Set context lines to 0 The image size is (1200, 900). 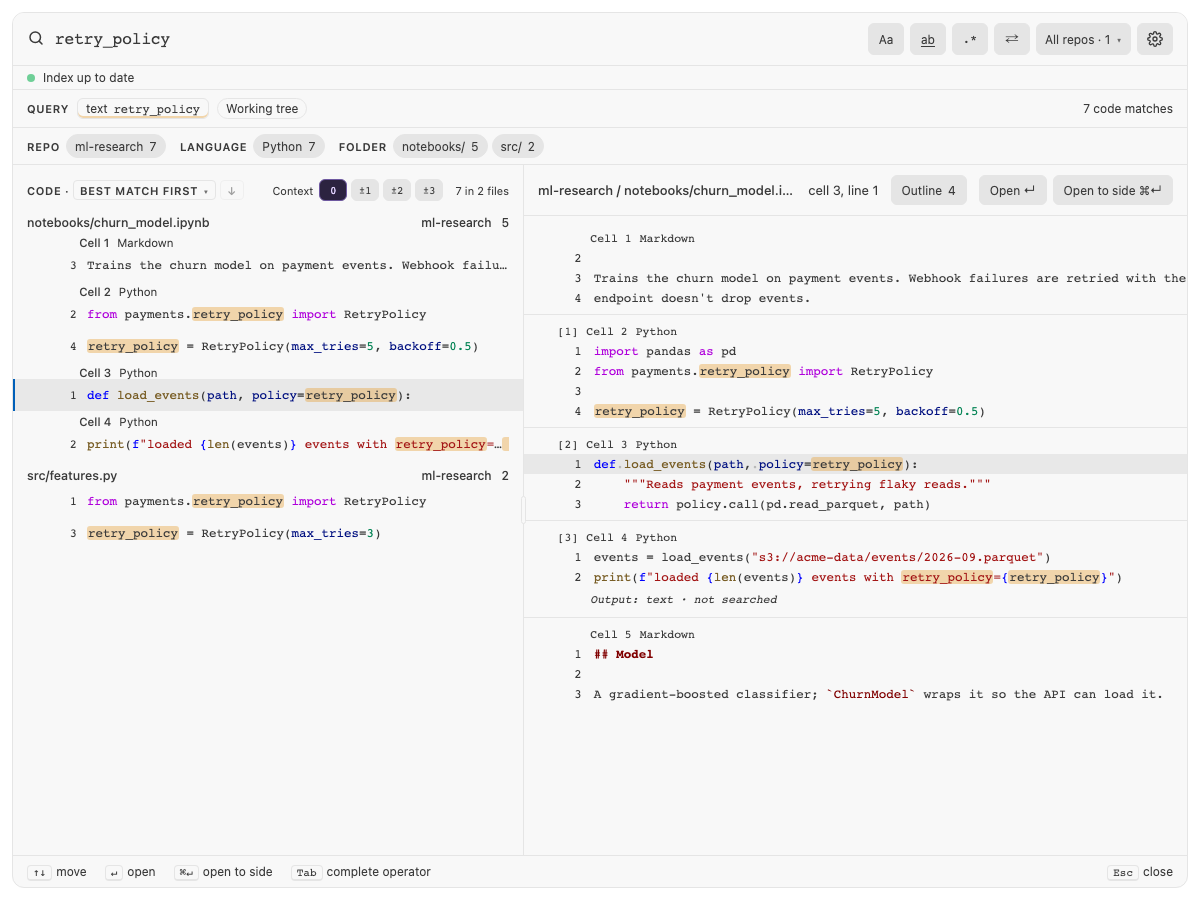coord(333,191)
